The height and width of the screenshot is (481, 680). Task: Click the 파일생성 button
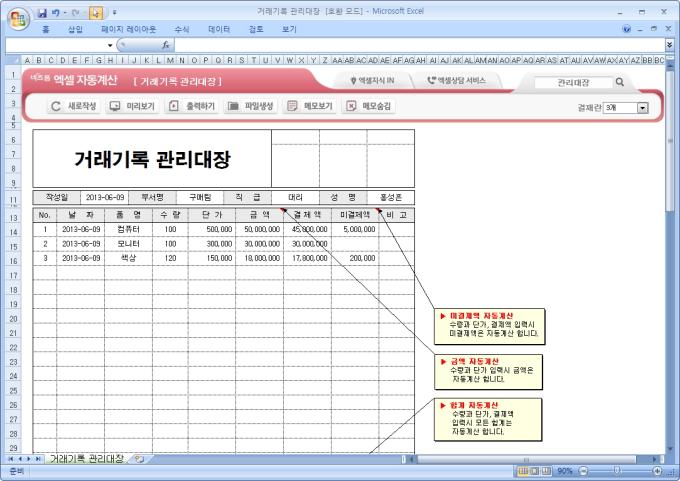[251, 106]
